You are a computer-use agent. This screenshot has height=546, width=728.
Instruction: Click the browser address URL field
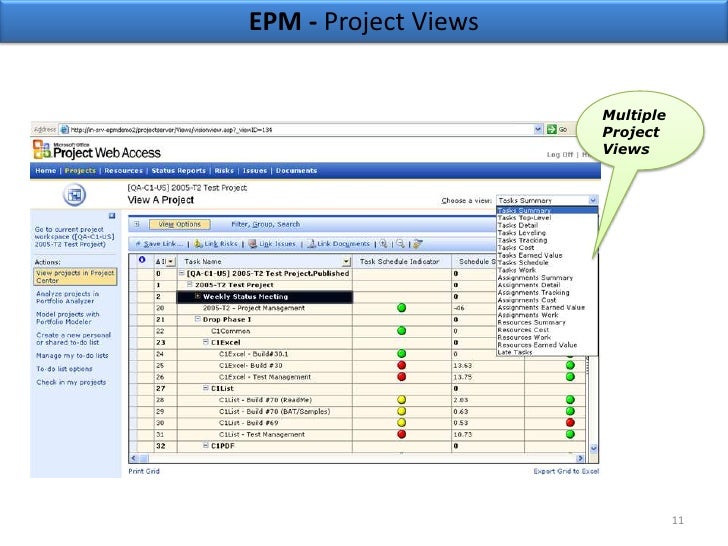click(x=301, y=130)
